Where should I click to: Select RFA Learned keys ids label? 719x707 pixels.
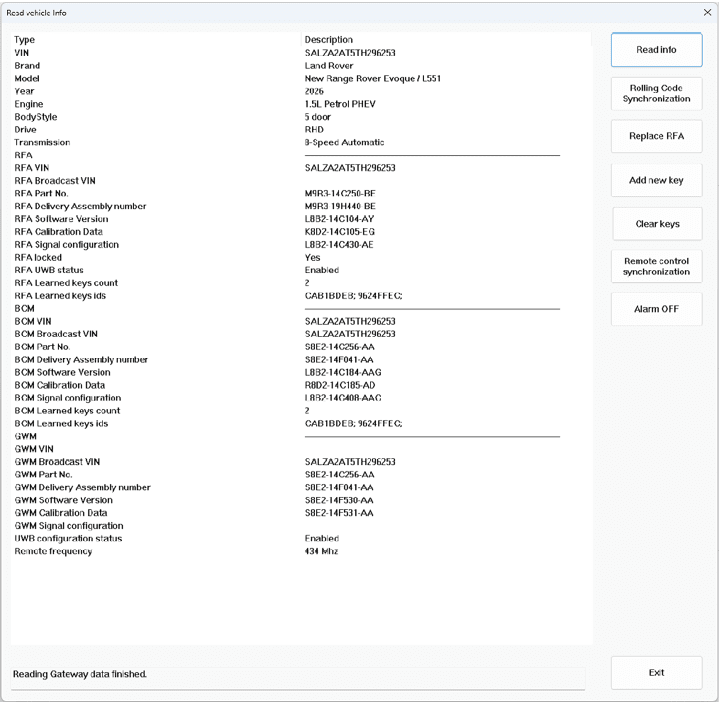(60, 296)
